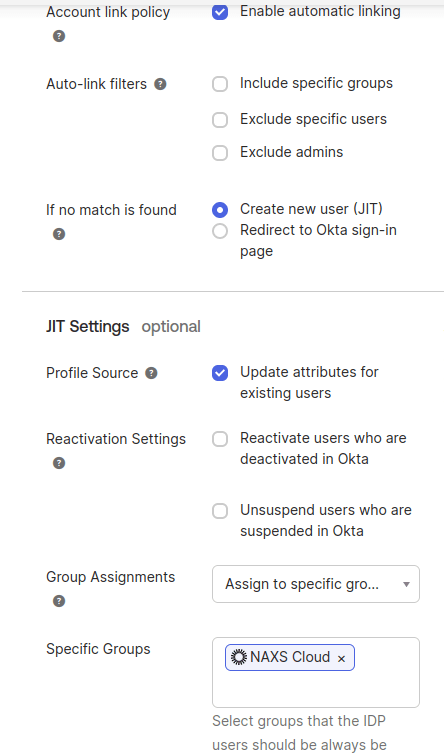Show help icon next to Auto-link filters
Image resolution: width=444 pixels, height=753 pixels.
click(x=160, y=84)
